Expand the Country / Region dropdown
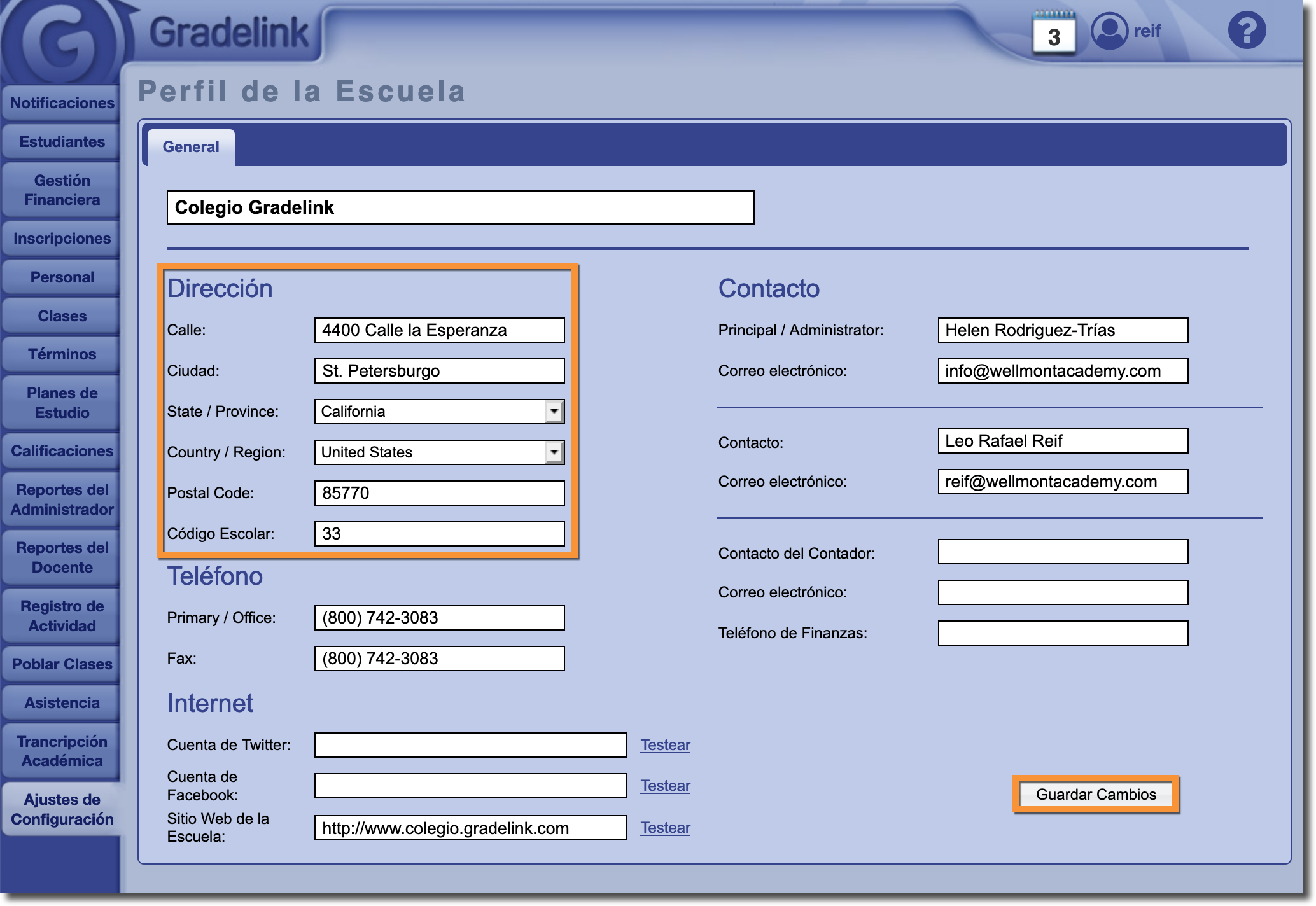The image size is (1316, 906). pos(554,452)
